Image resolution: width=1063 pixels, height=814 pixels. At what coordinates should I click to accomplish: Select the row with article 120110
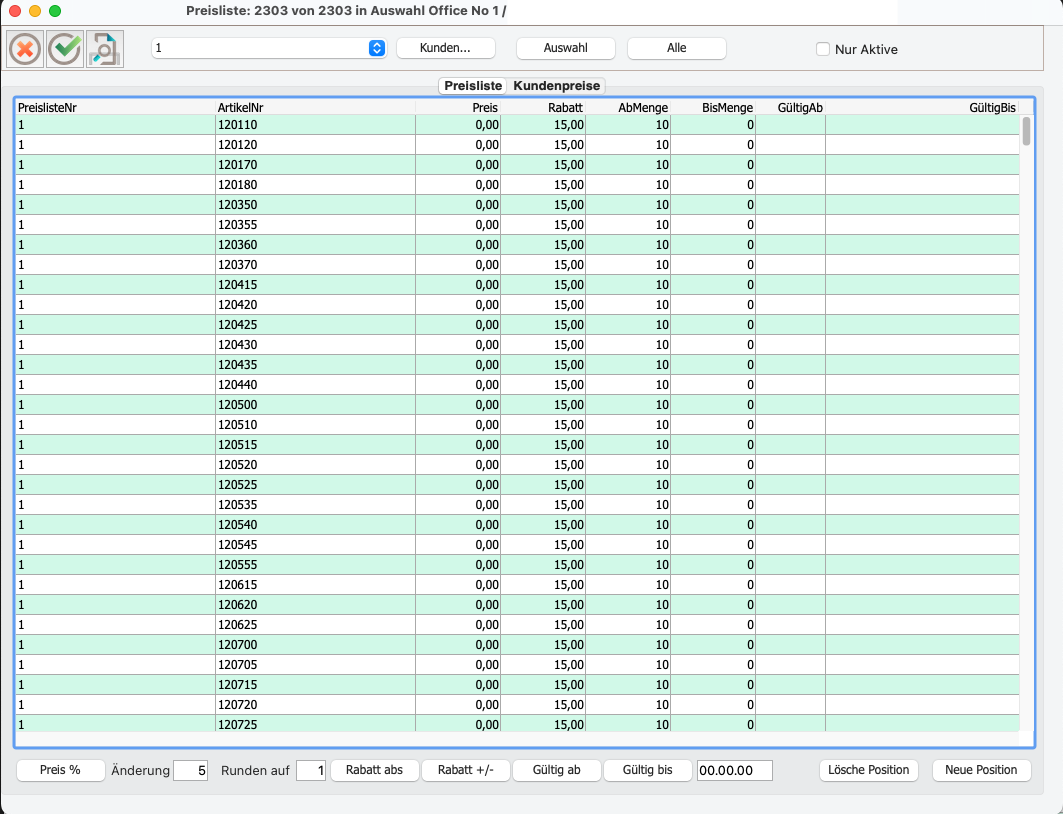coord(517,125)
